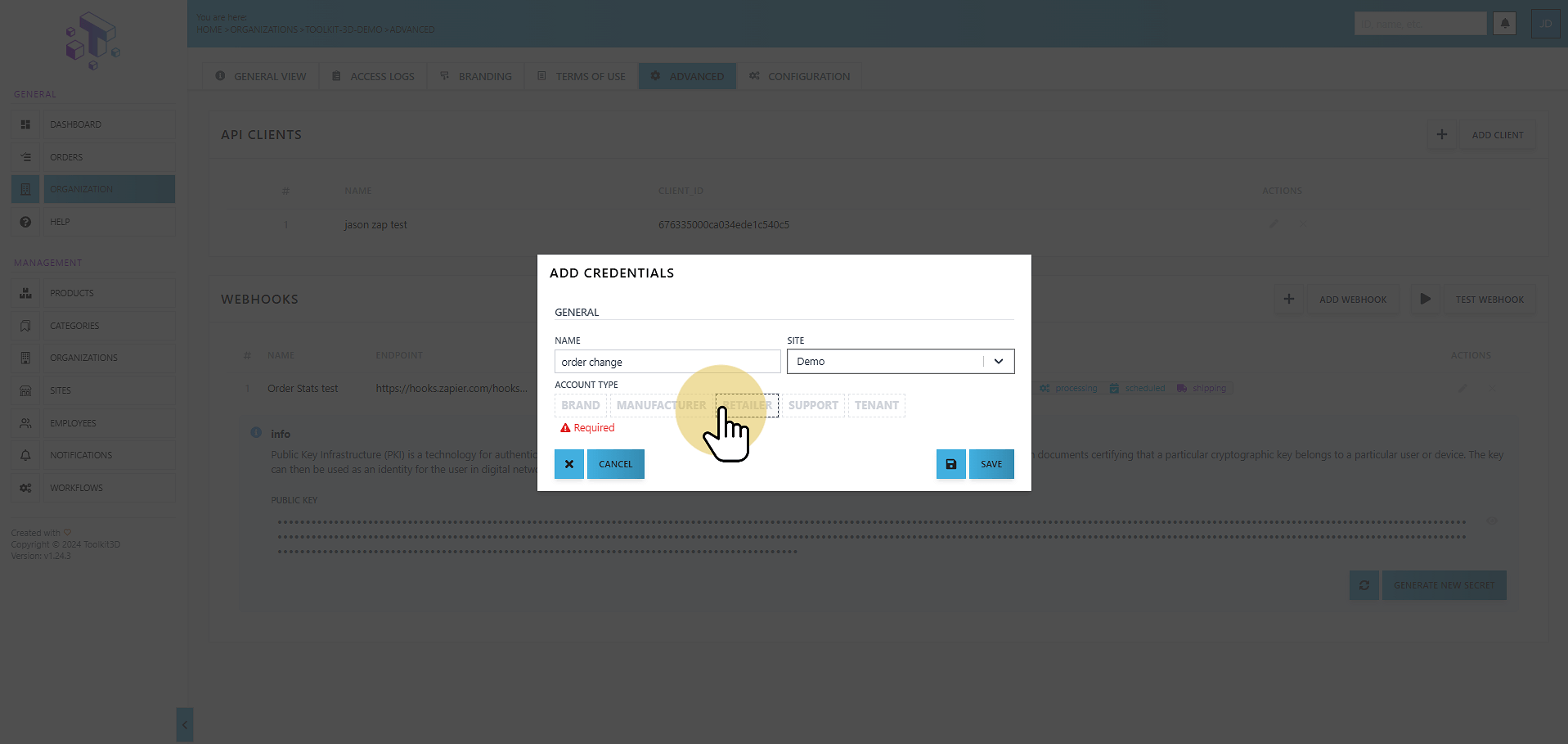Go to the Configuration tab
1568x744 pixels.
tap(799, 76)
